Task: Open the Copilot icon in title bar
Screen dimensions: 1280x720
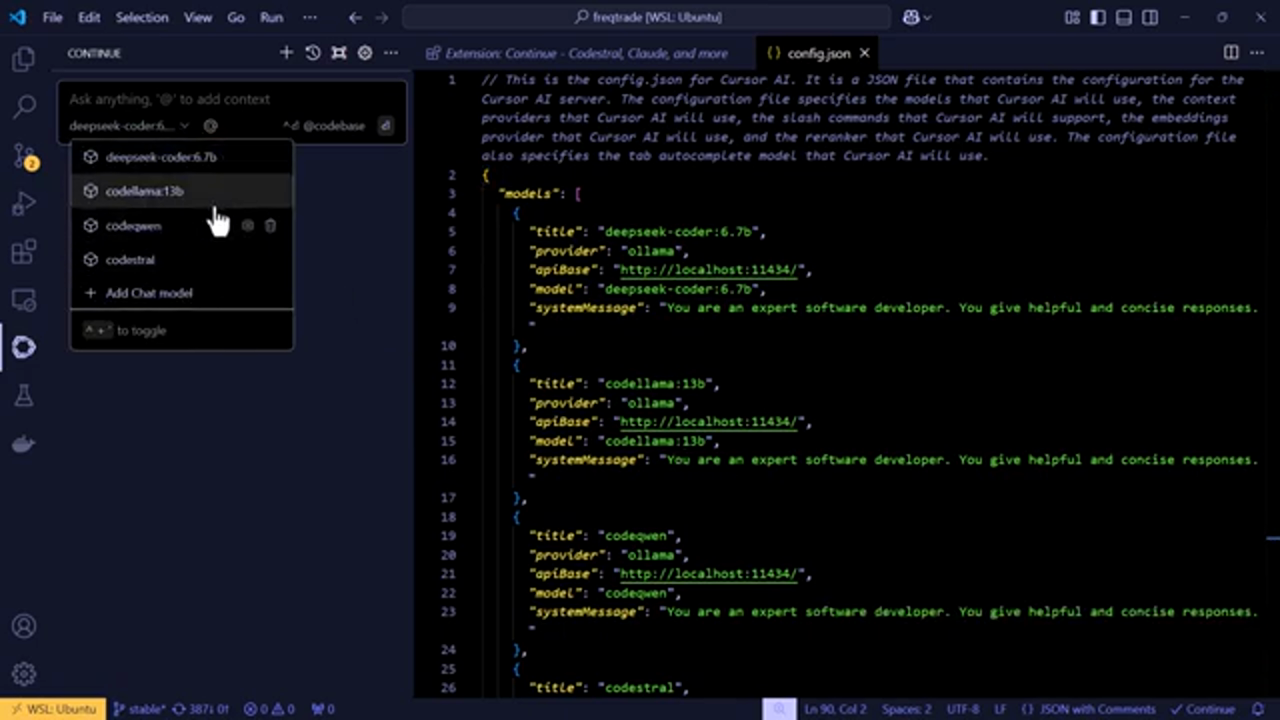Action: pyautogui.click(x=910, y=17)
